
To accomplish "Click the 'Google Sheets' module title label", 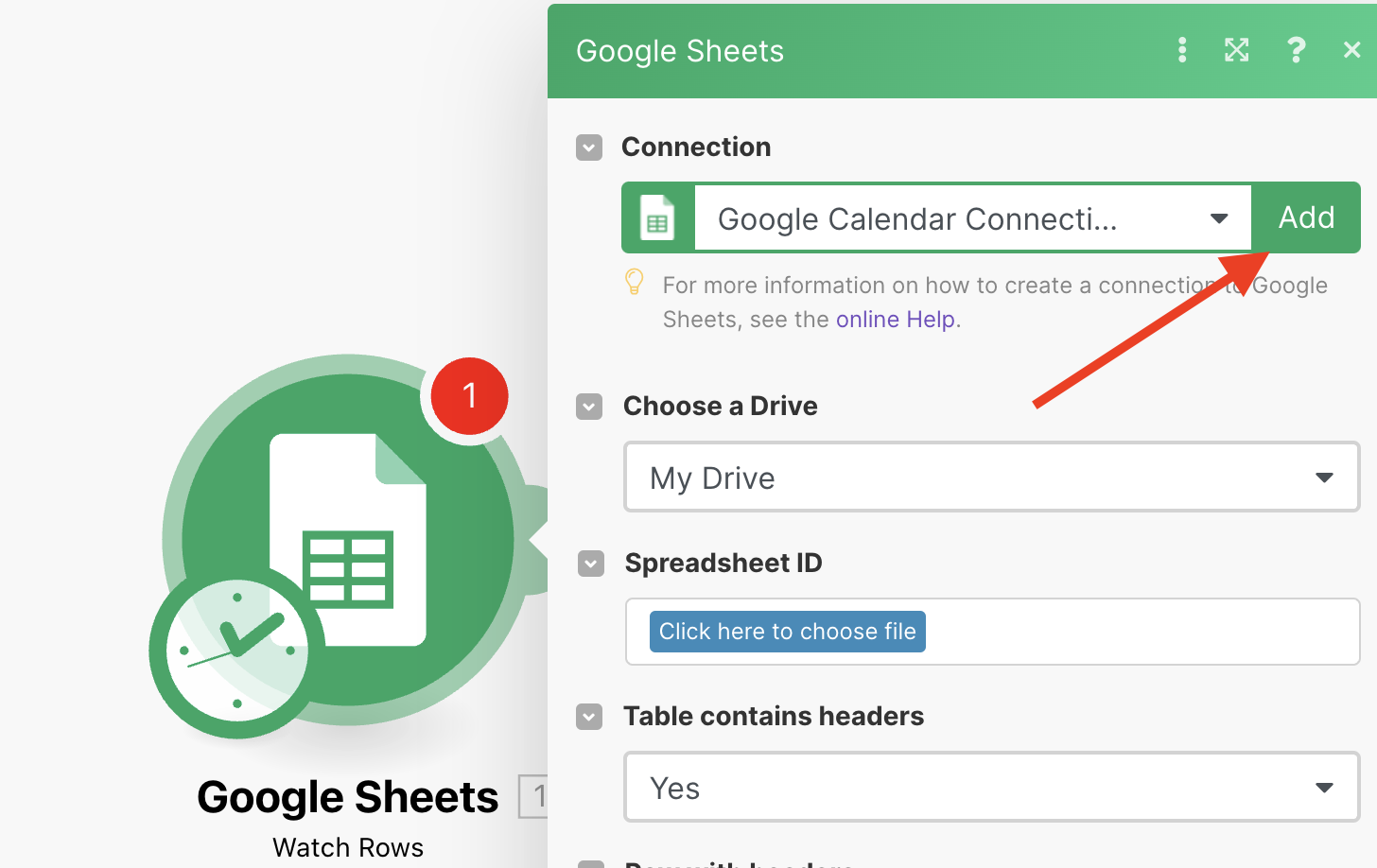I will click(347, 797).
